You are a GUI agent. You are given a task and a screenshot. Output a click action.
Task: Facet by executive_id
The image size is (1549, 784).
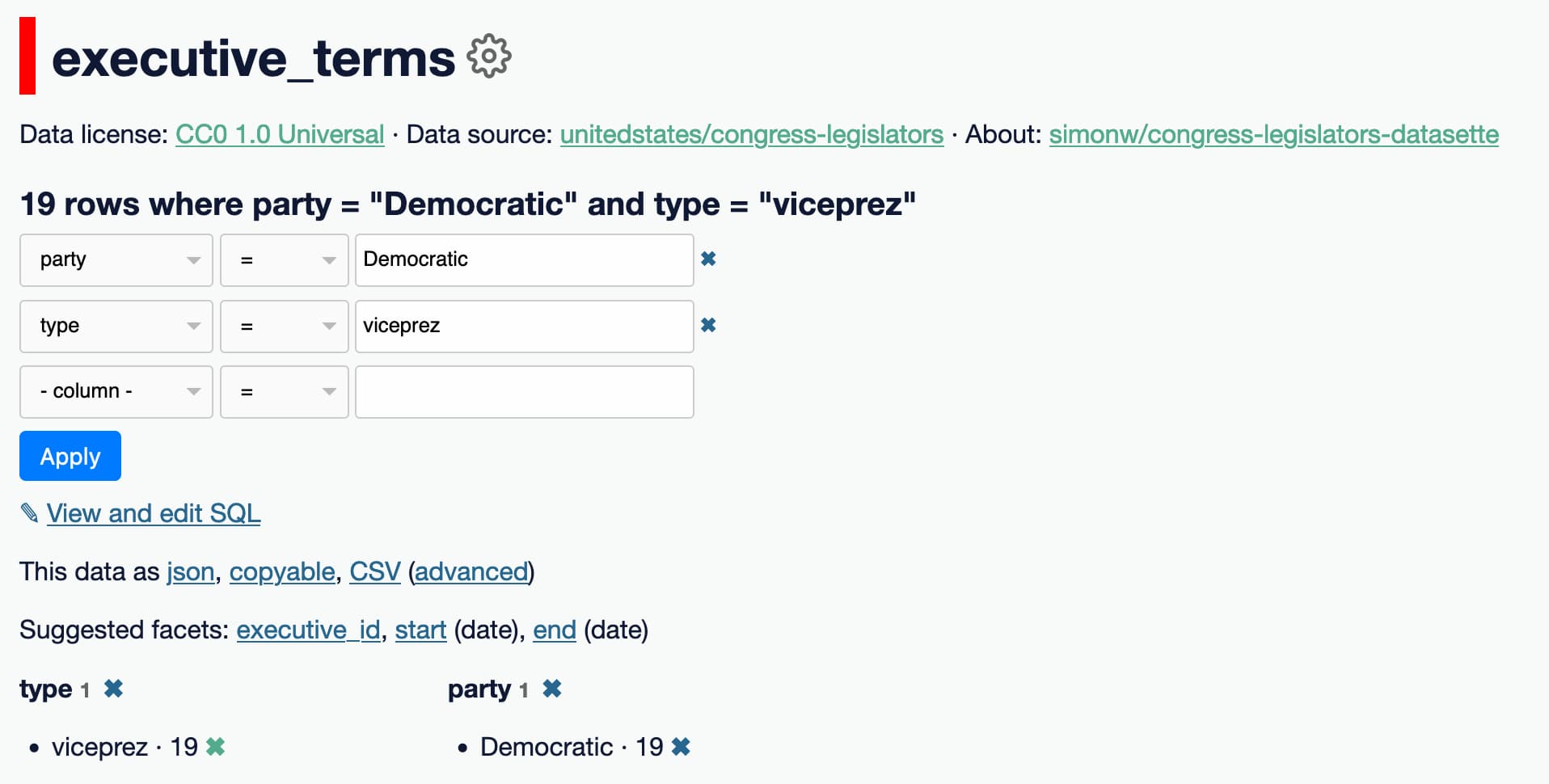coord(307,630)
